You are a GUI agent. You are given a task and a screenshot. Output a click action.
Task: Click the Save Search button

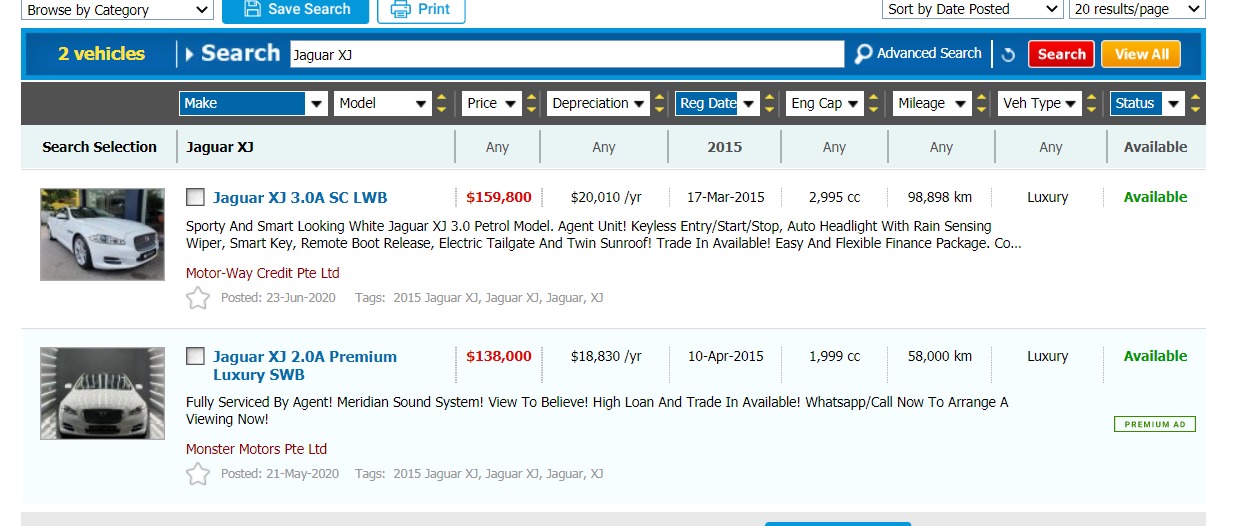295,10
